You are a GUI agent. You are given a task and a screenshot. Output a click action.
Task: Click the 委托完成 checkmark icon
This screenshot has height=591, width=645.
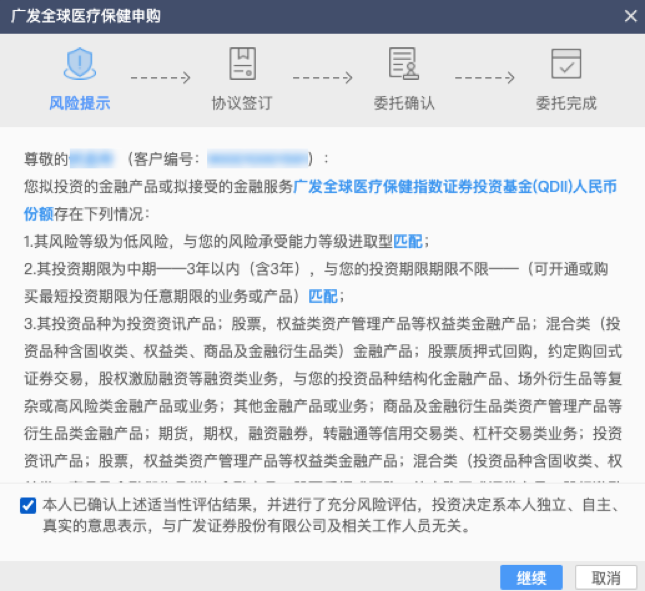[566, 64]
